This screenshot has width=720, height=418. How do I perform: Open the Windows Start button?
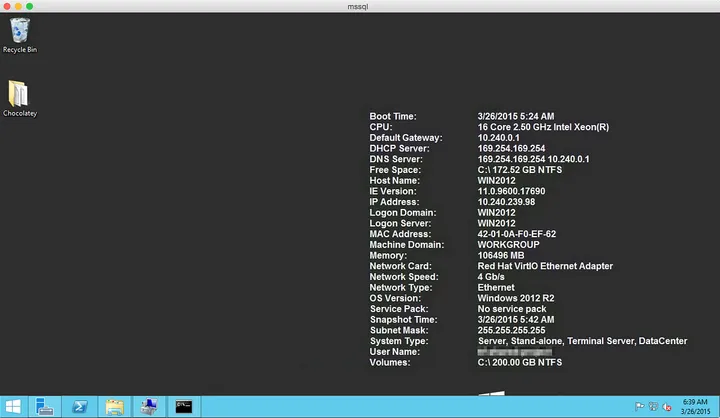(13, 407)
